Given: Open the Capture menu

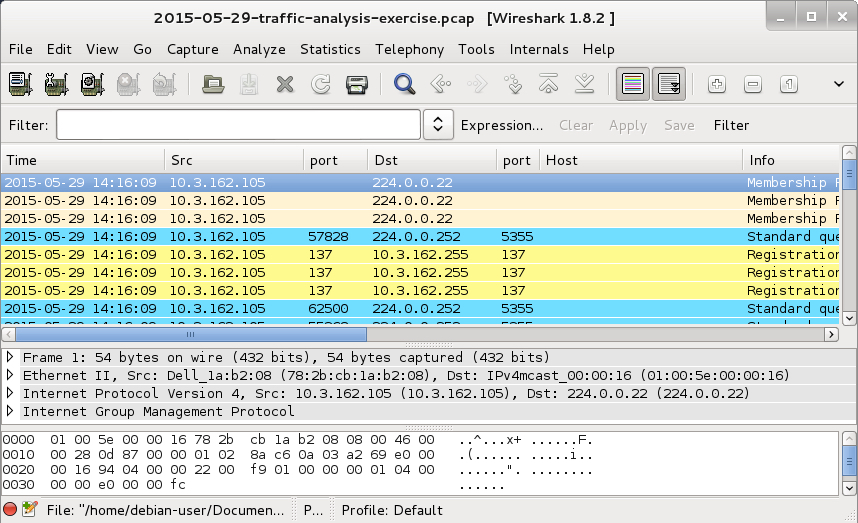Looking at the screenshot, I should (x=193, y=49).
